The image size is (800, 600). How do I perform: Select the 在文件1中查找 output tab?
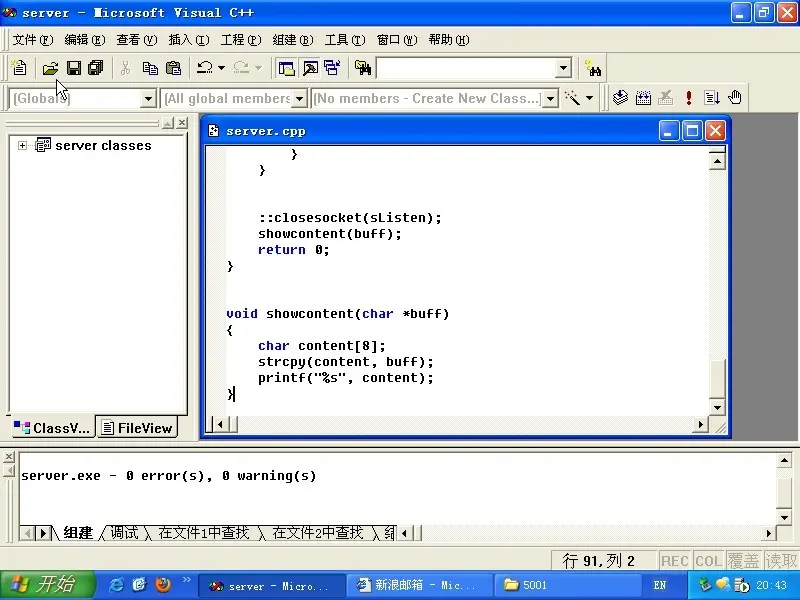tap(204, 533)
